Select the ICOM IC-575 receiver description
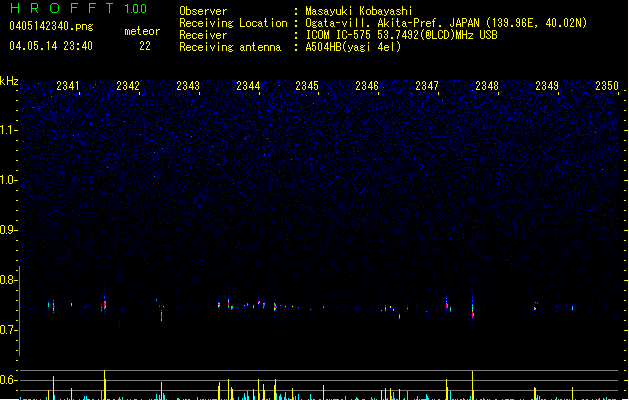Screen dimensions: 629x400 coord(402,35)
